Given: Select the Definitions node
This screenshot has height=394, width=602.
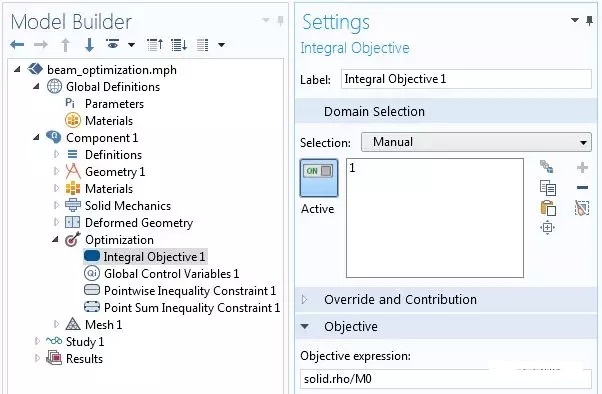Looking at the screenshot, I should pos(113,155).
